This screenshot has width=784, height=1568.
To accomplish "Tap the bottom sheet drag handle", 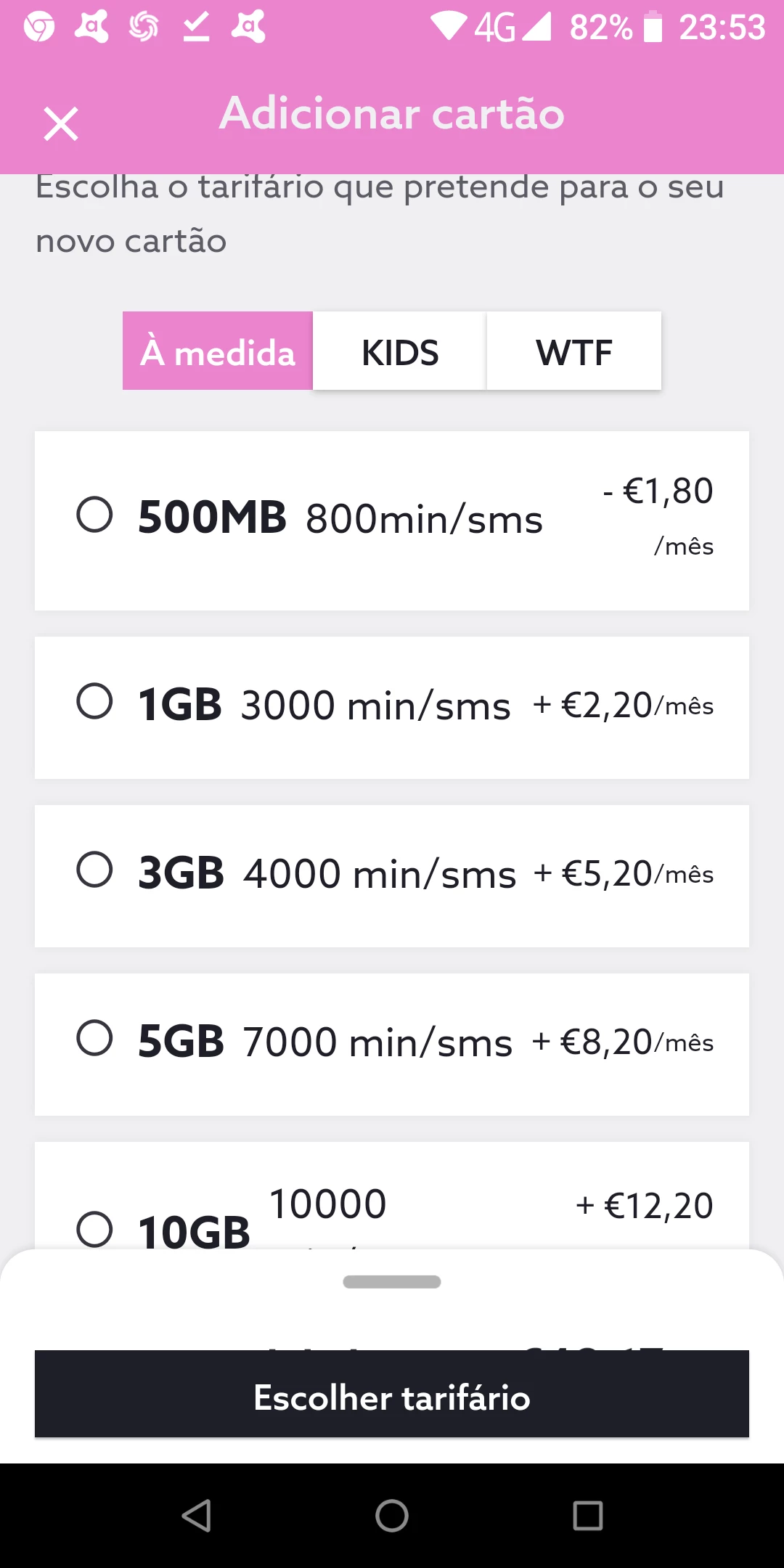I will click(x=392, y=1282).
